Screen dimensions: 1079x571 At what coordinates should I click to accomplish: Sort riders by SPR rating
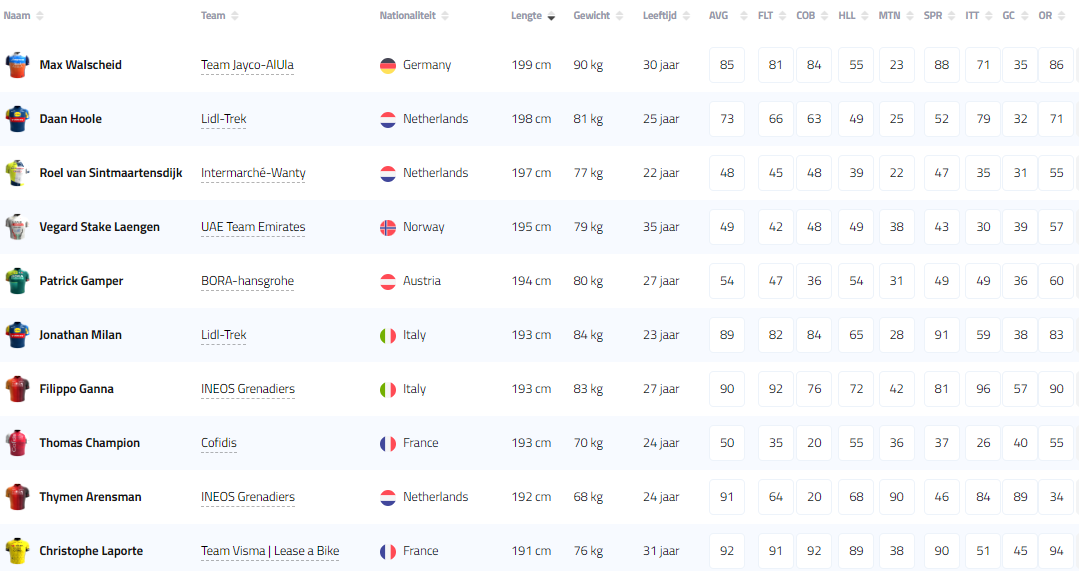(932, 16)
